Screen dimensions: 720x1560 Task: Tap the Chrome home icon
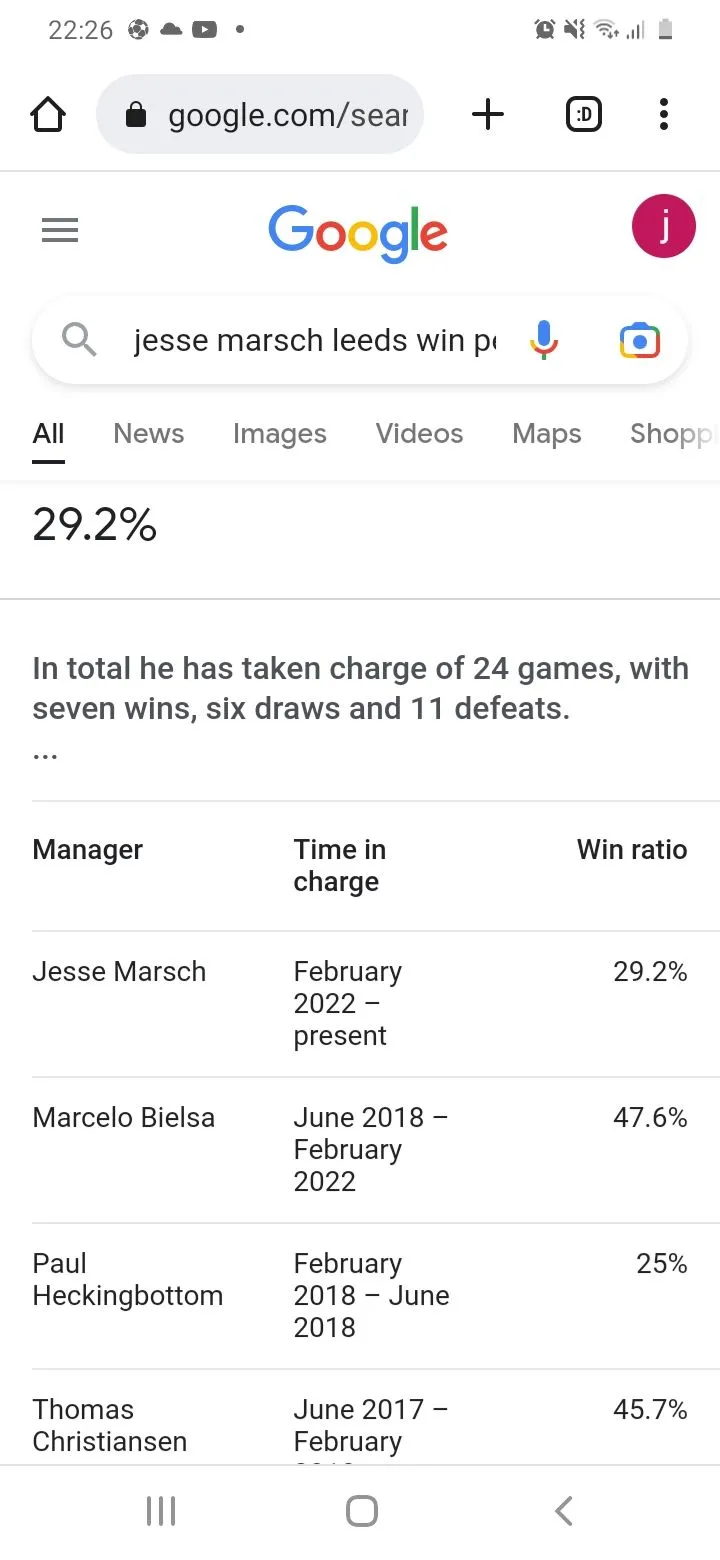click(x=48, y=116)
